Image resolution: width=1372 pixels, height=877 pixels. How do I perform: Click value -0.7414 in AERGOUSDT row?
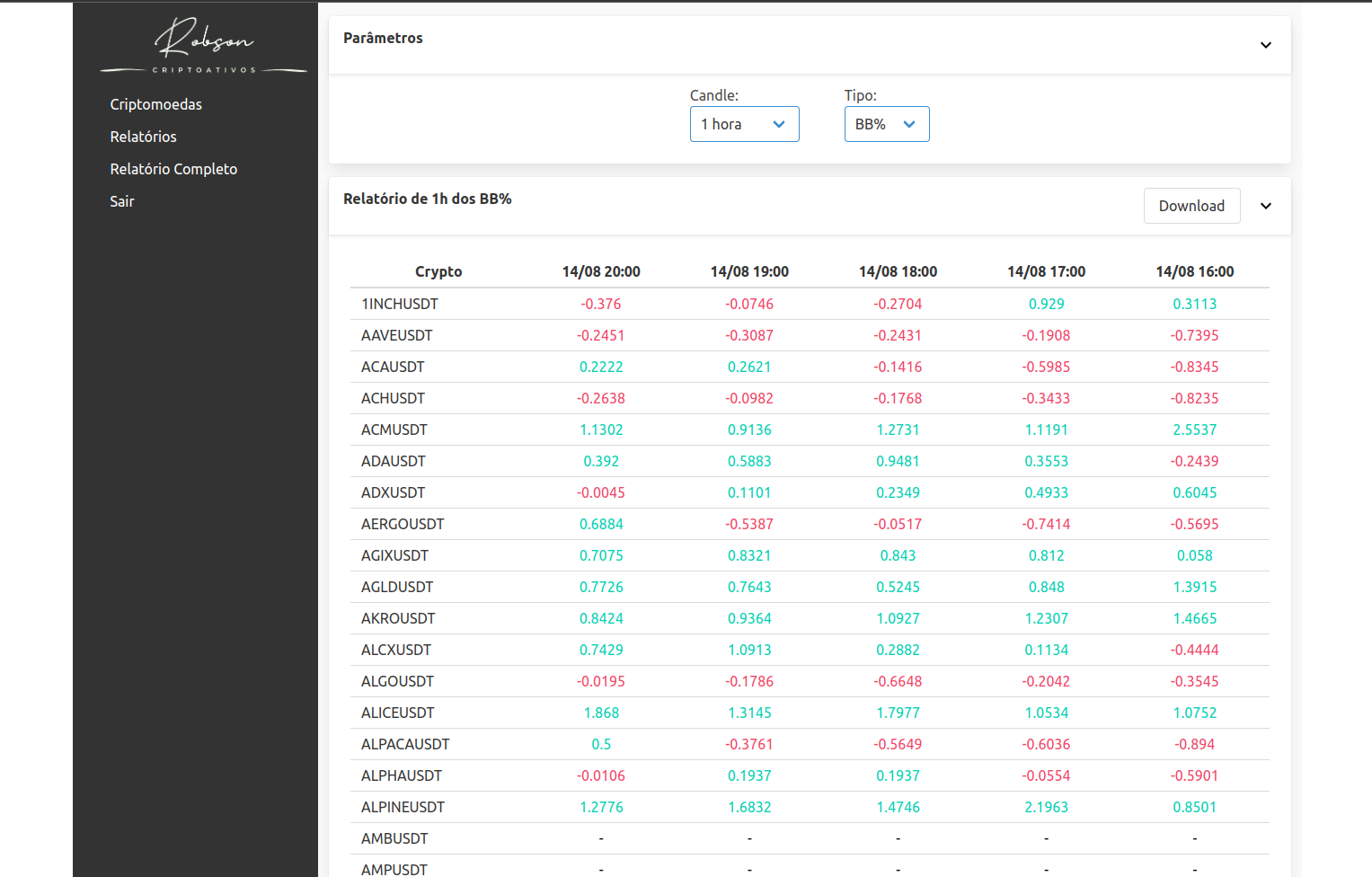[1046, 524]
